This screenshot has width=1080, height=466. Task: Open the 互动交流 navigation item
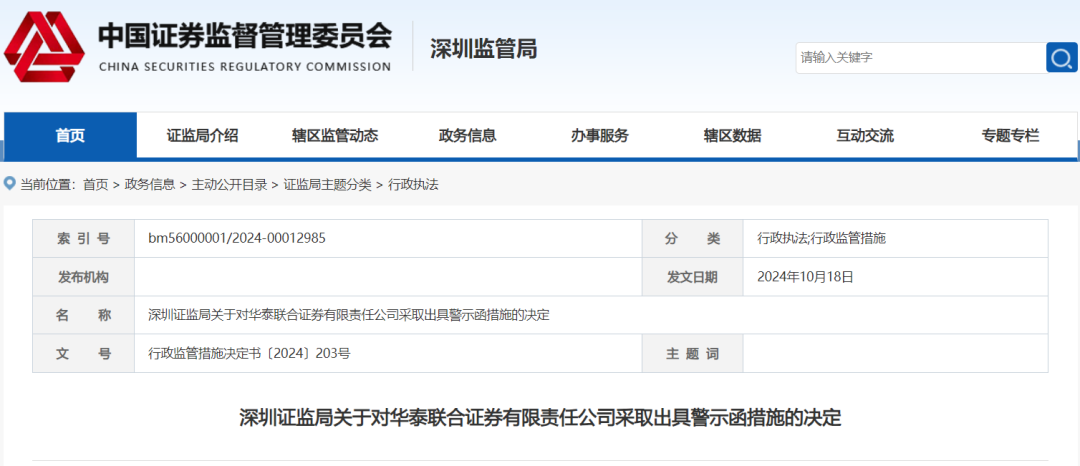[865, 136]
